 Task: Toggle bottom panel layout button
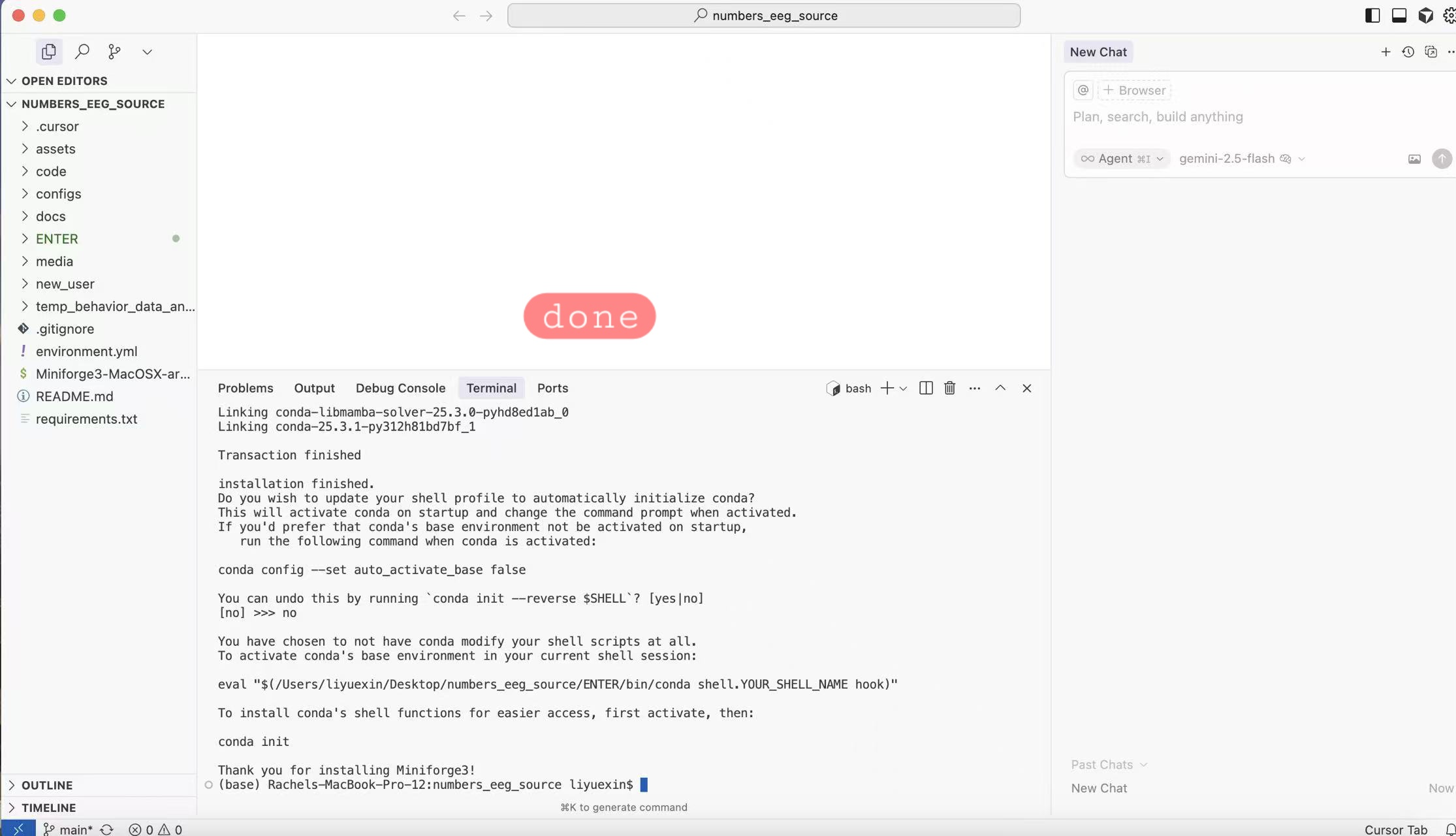1399,16
